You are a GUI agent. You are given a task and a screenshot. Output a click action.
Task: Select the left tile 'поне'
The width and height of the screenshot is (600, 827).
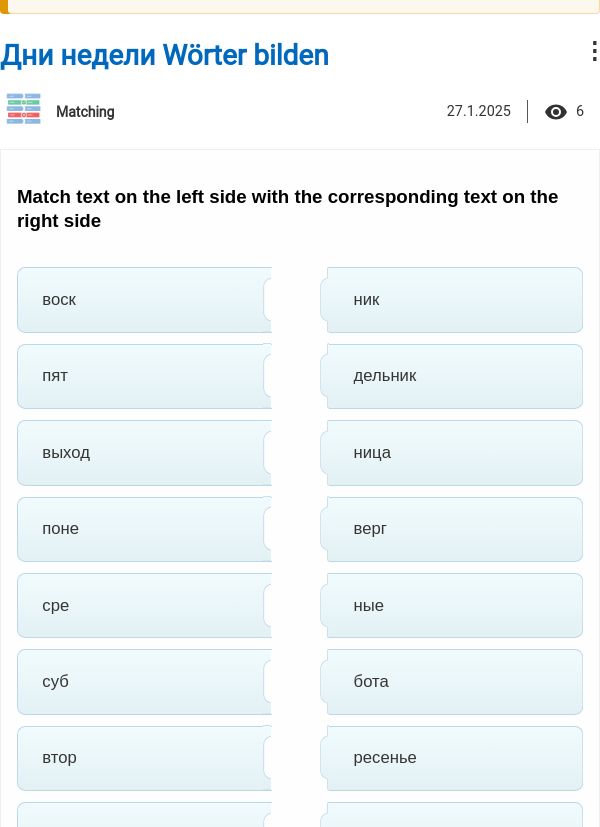click(144, 529)
